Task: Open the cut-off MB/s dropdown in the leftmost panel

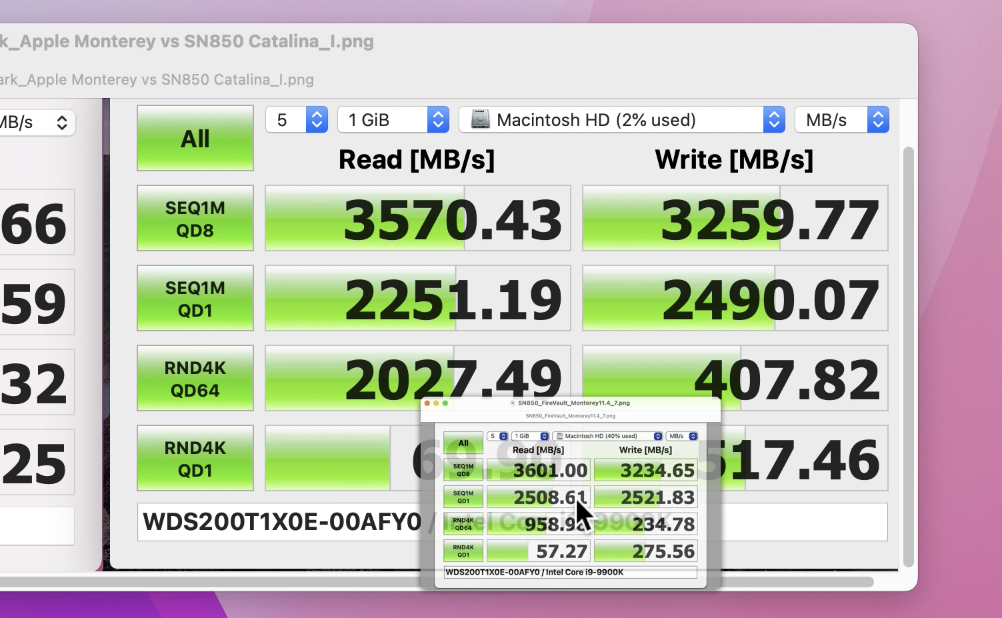Action: point(37,122)
